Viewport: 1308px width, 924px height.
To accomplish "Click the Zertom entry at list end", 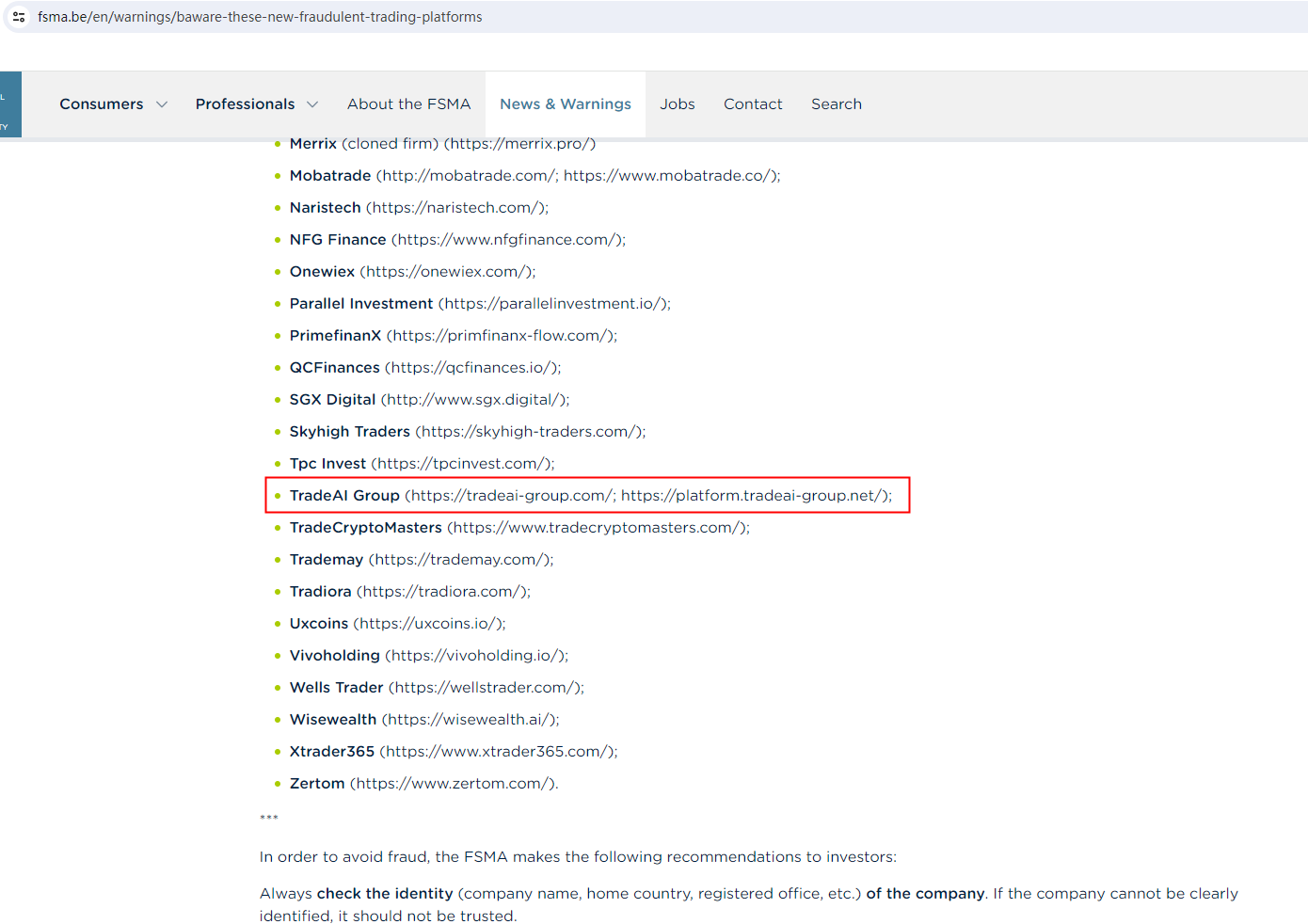I will (x=316, y=784).
